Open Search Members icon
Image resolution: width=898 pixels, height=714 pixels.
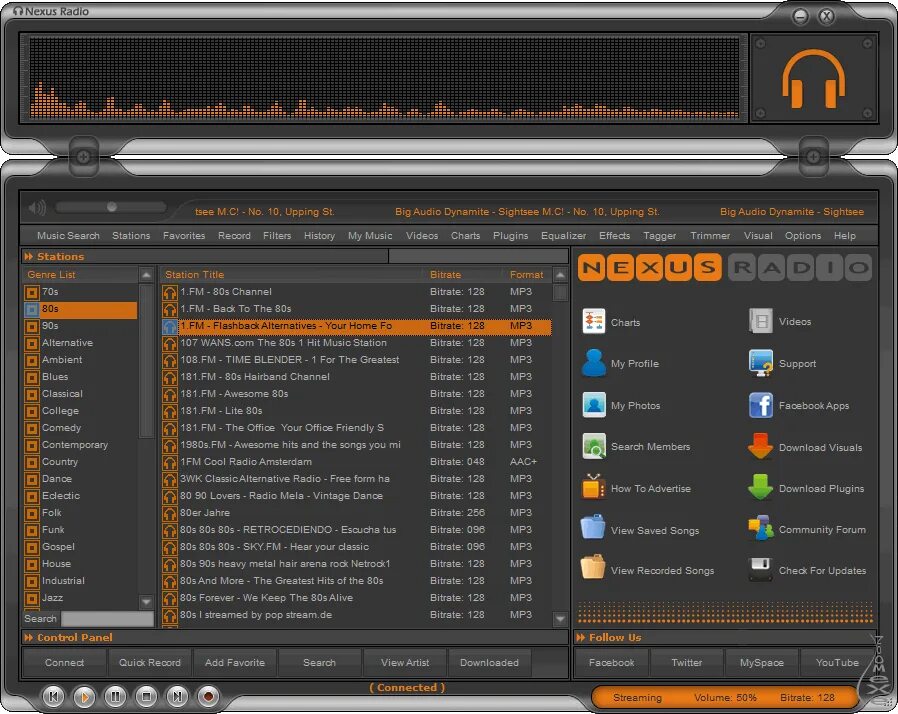click(x=593, y=446)
